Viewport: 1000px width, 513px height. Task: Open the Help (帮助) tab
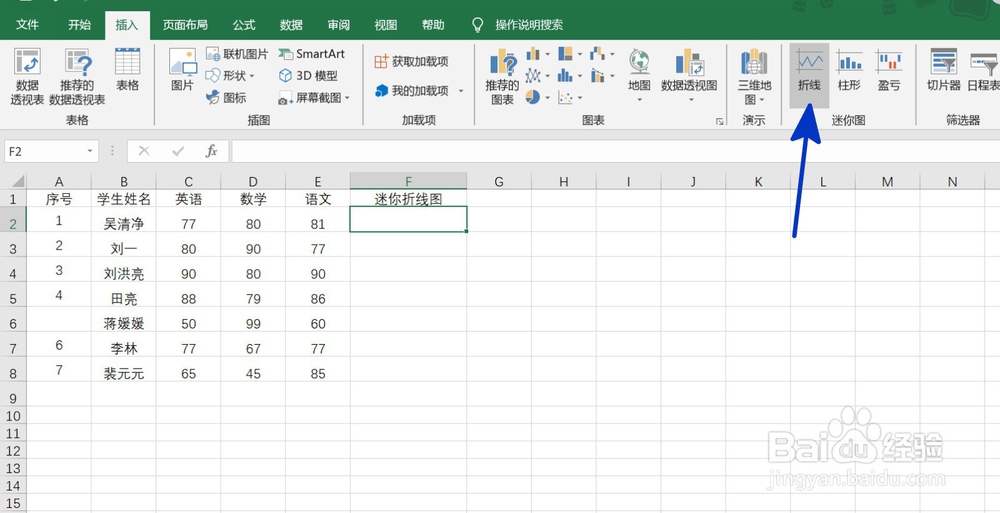tap(433, 25)
